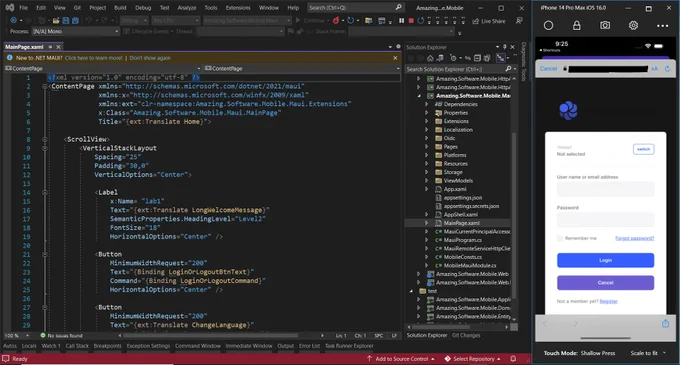680x365 pixels.
Task: Click the Password input field
Action: click(x=605, y=220)
